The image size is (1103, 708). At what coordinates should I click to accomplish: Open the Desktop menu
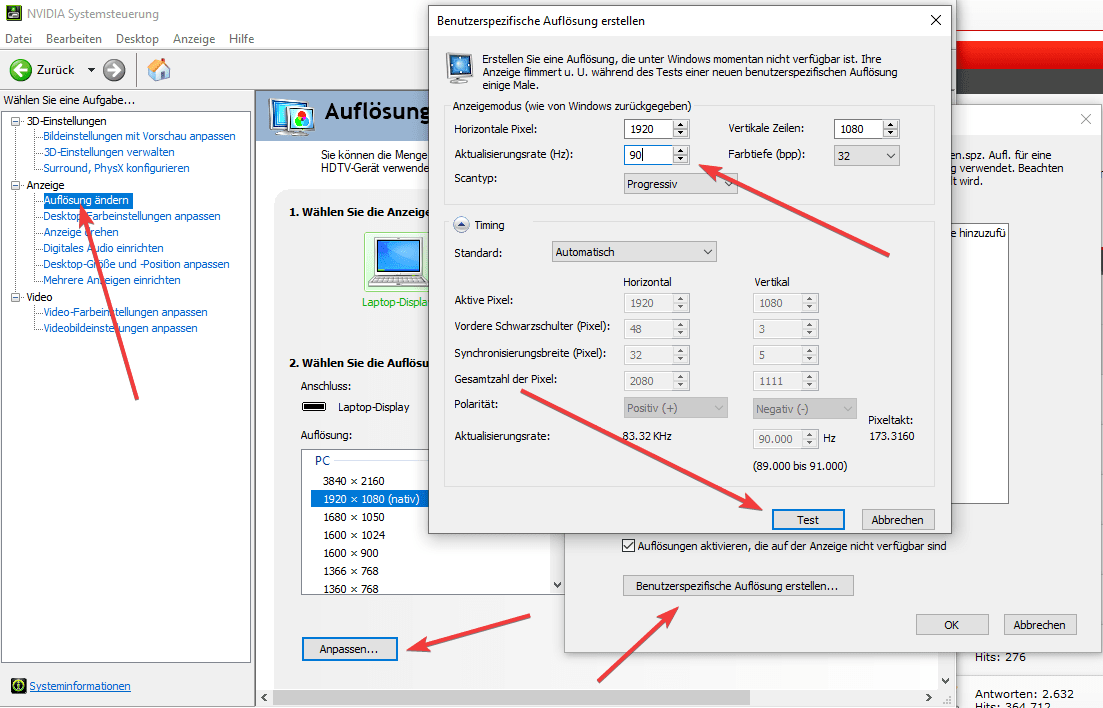pos(137,39)
